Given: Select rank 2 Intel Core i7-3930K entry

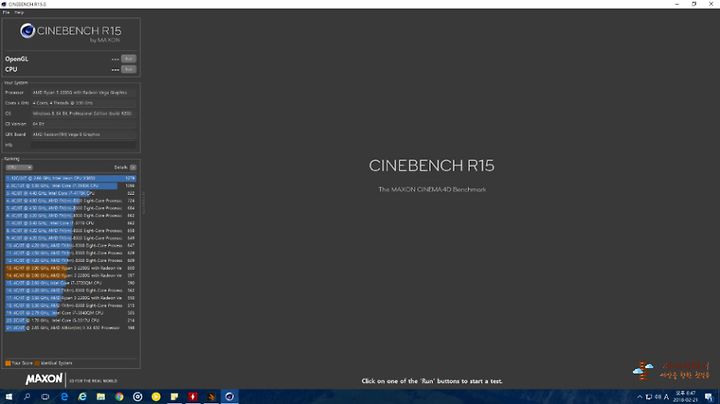Looking at the screenshot, I should [x=71, y=186].
